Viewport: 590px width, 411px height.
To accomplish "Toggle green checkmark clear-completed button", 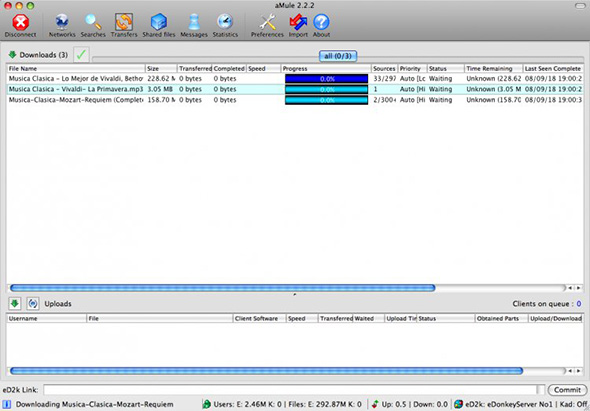I will [x=81, y=55].
